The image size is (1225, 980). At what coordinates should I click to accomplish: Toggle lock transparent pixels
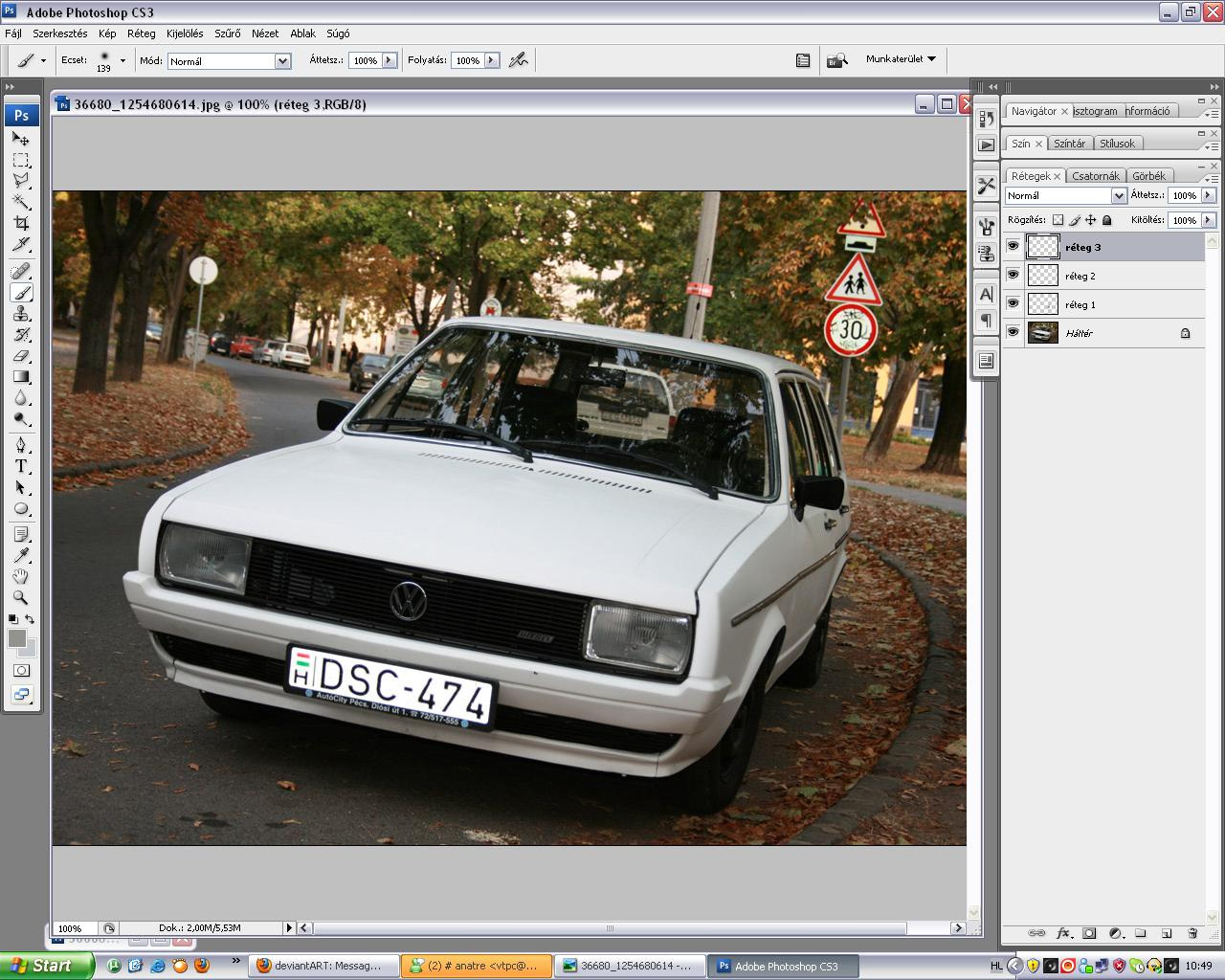(x=1058, y=220)
